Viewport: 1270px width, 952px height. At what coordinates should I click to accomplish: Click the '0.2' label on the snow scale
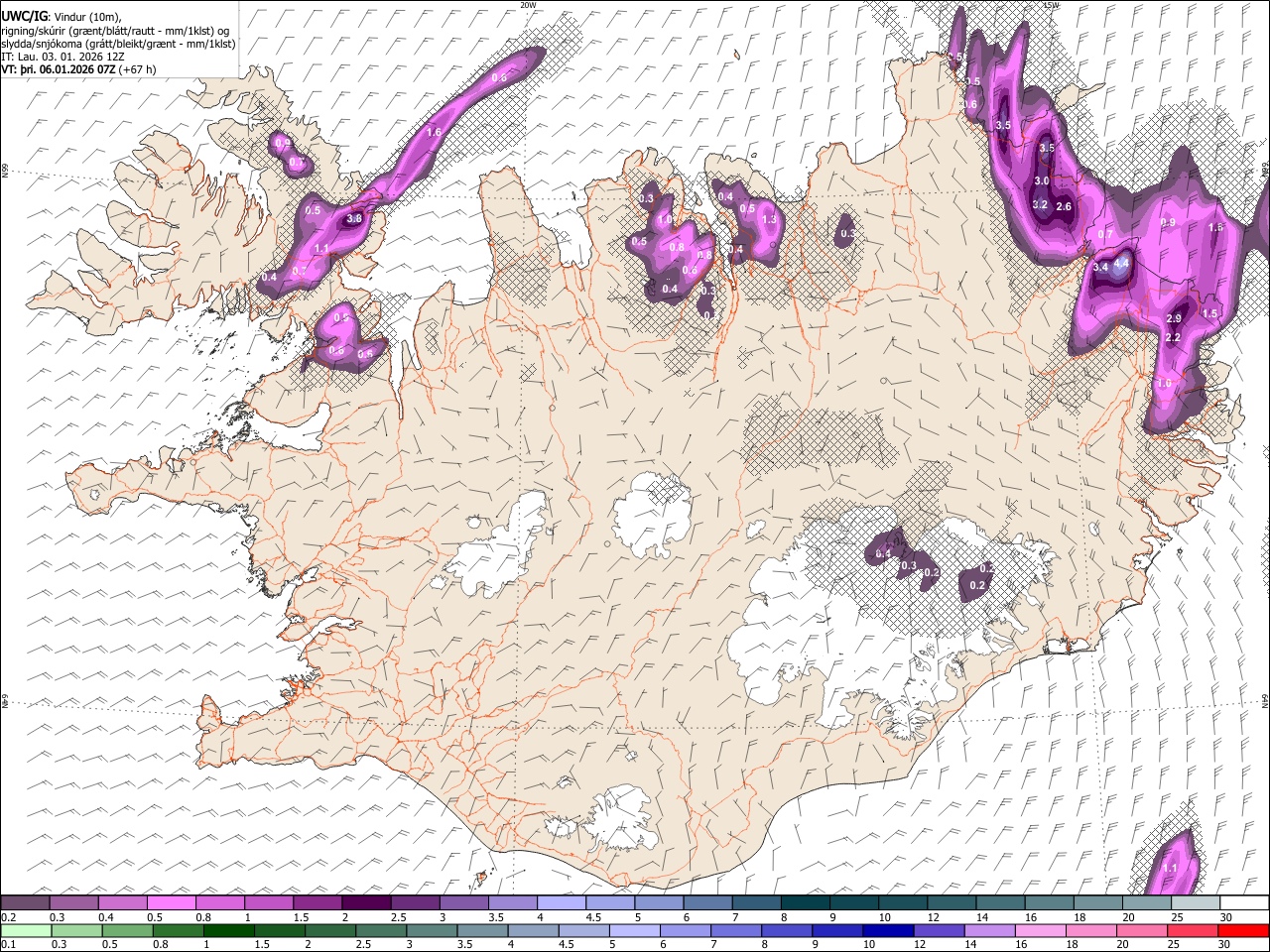click(8, 917)
